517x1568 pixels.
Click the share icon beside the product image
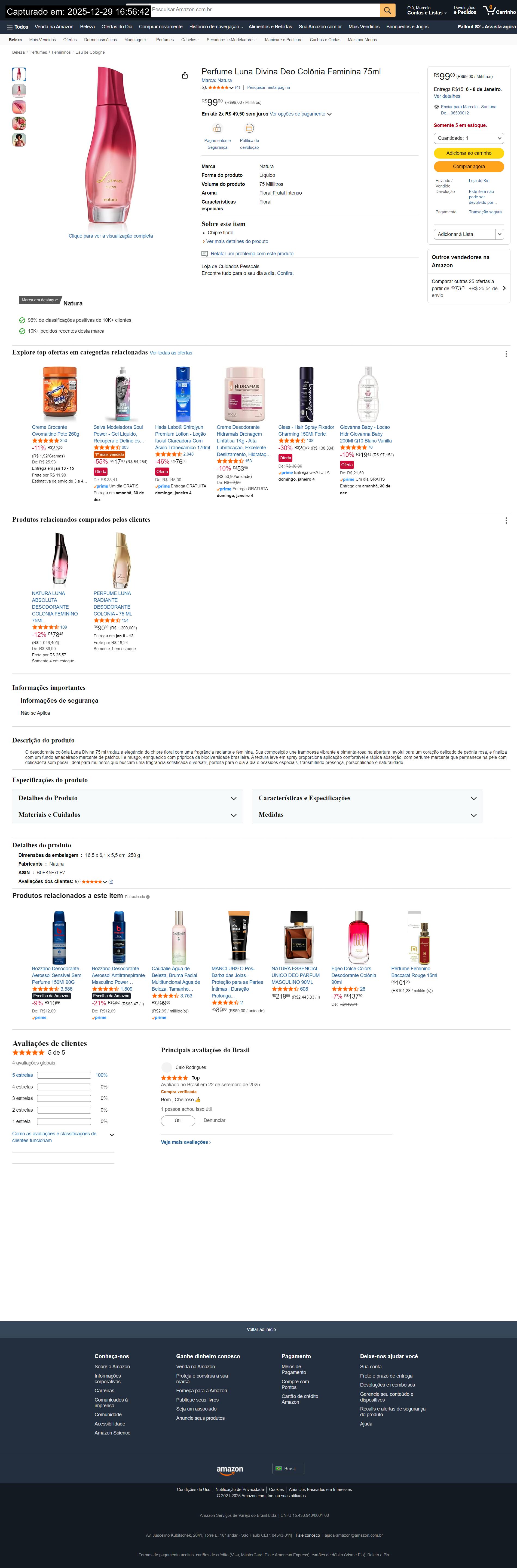click(x=185, y=75)
